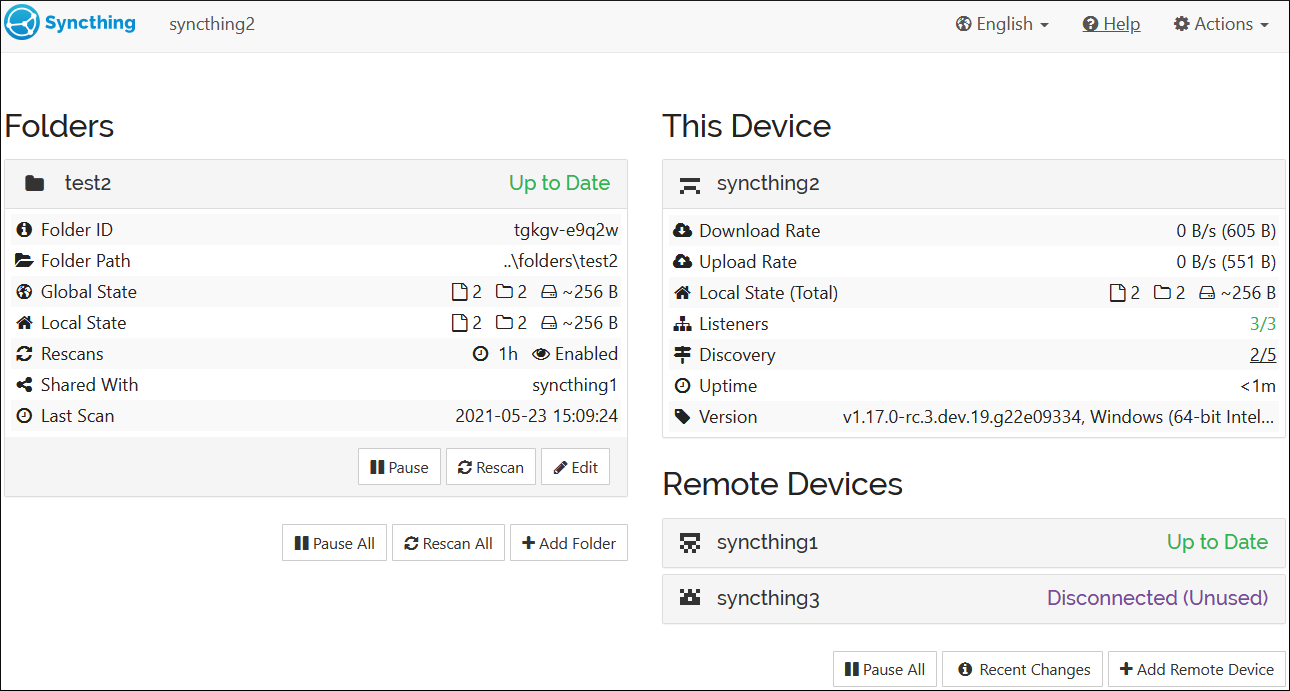This screenshot has height=691, width=1290.
Task: Click Pause All under Folders
Action: click(334, 543)
